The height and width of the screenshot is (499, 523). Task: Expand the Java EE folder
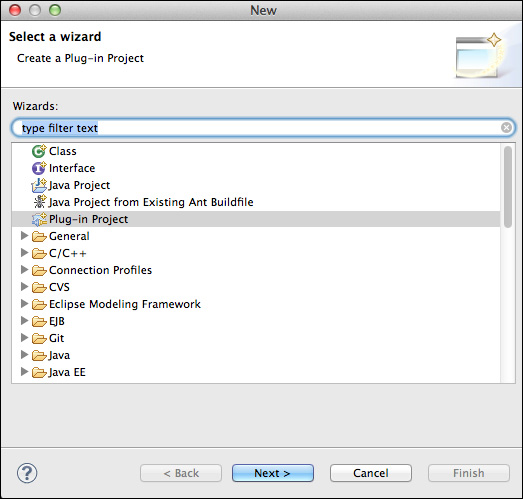click(24, 372)
